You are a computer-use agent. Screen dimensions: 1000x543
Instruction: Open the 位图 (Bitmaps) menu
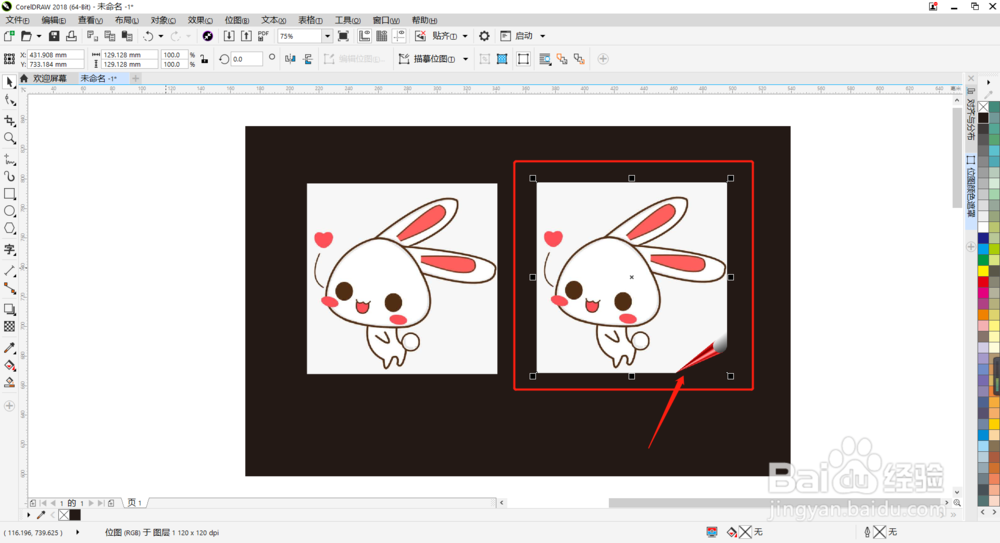(x=237, y=20)
